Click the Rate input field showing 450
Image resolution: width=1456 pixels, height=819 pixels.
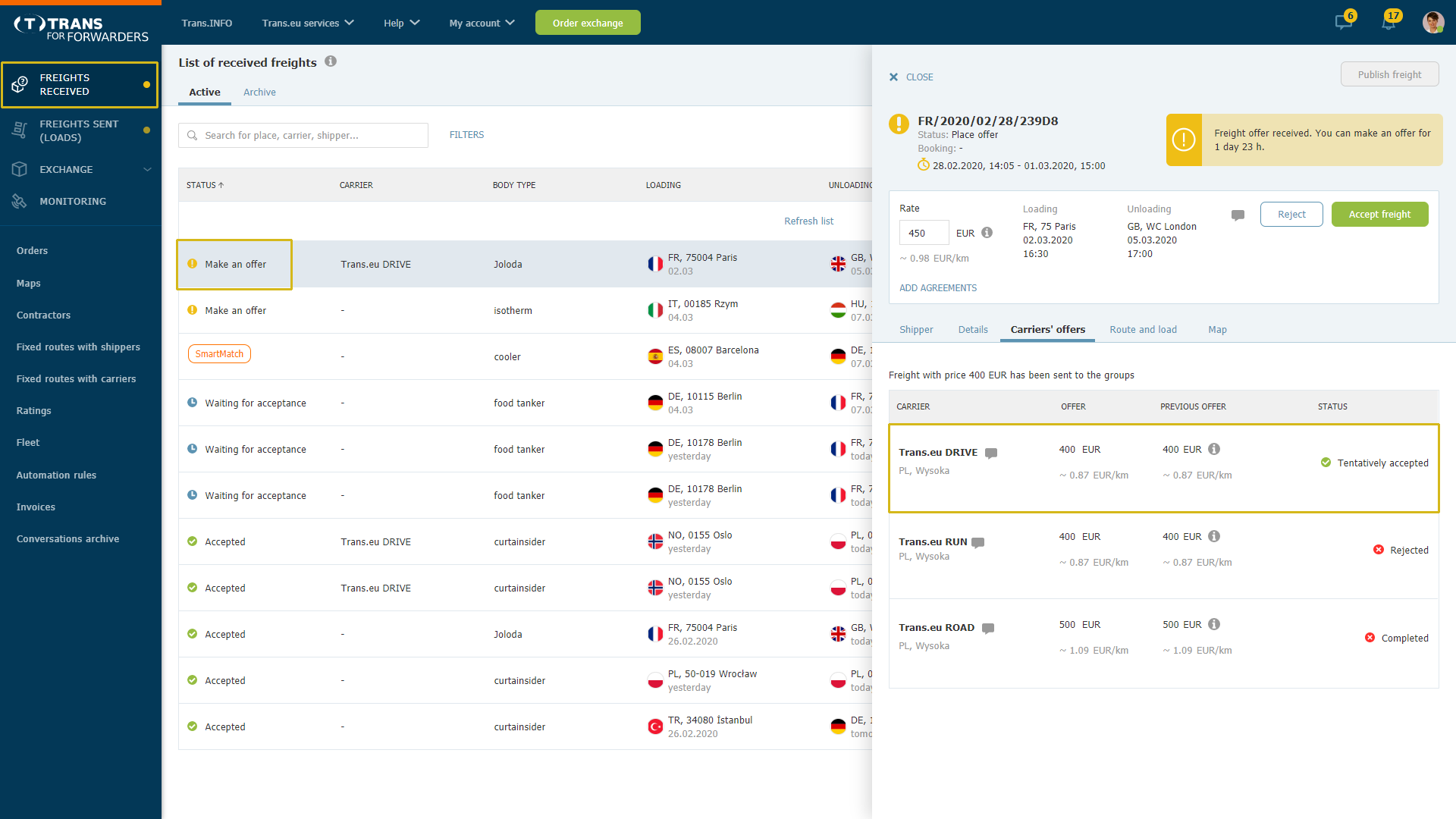(x=924, y=233)
